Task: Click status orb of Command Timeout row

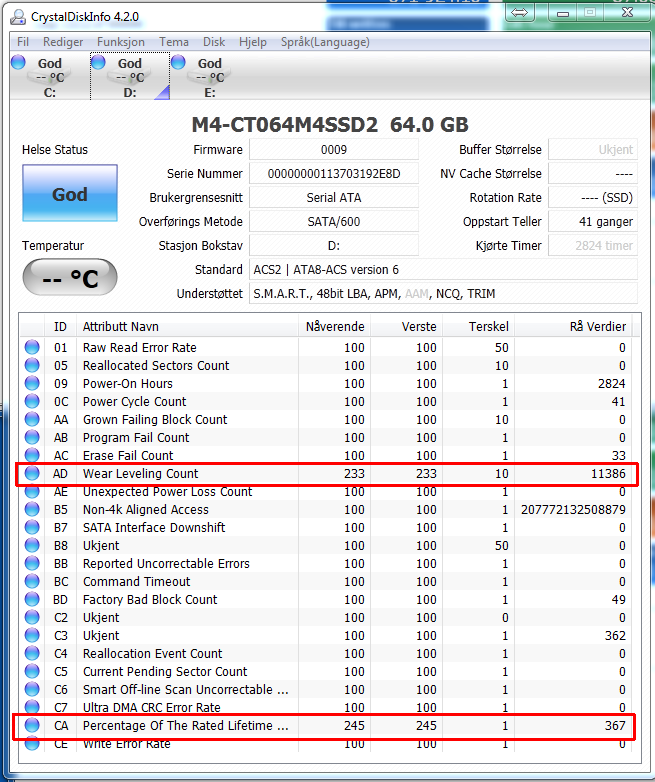Action: (32, 581)
